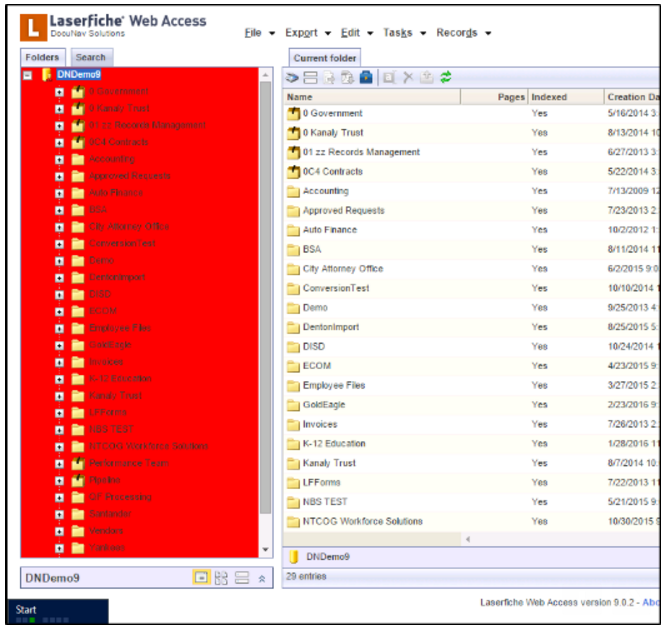Image resolution: width=668 pixels, height=630 pixels.
Task: Expand the 0 Government tree node
Action: (x=59, y=92)
